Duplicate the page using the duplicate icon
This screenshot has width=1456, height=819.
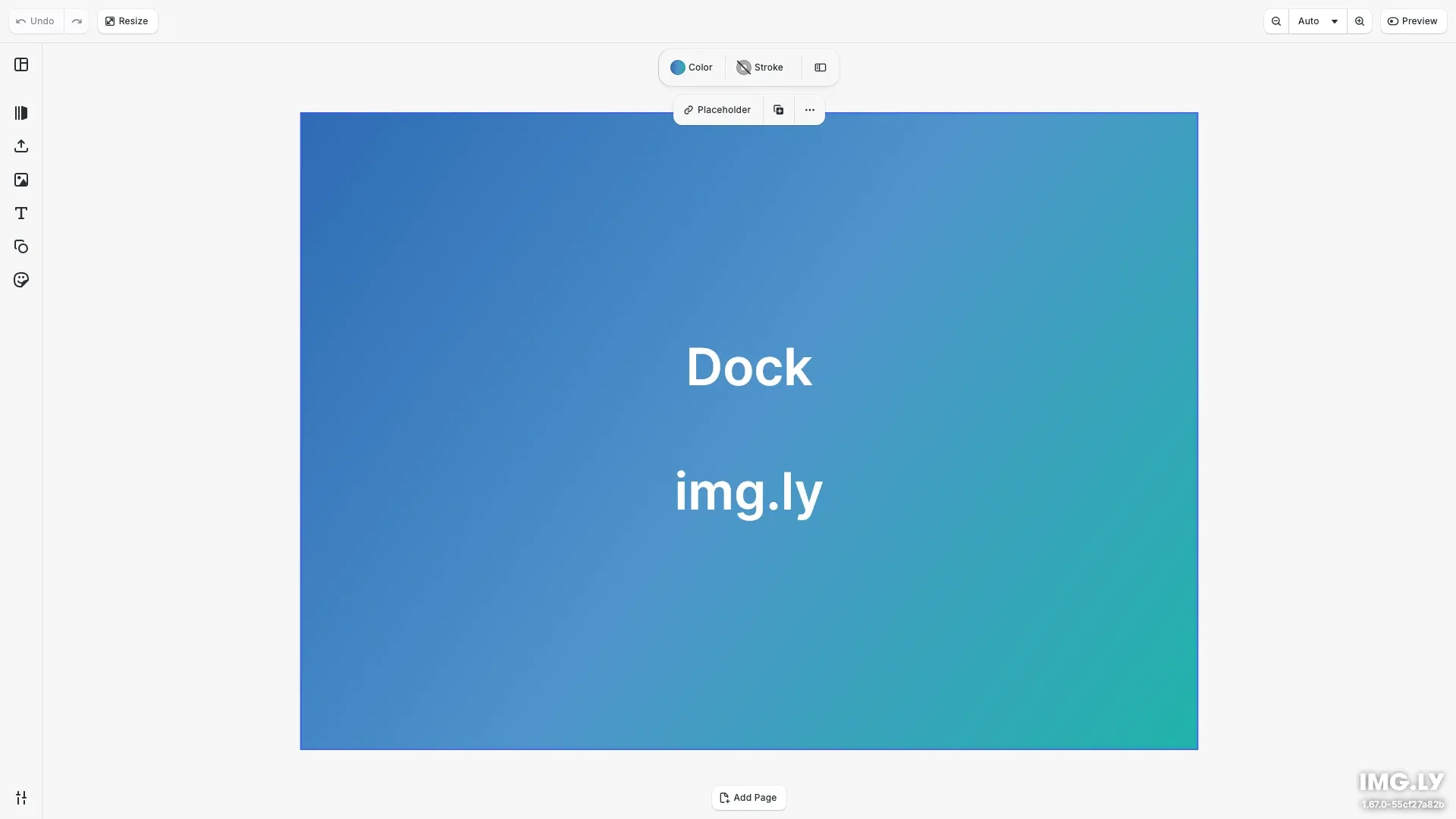(x=778, y=109)
